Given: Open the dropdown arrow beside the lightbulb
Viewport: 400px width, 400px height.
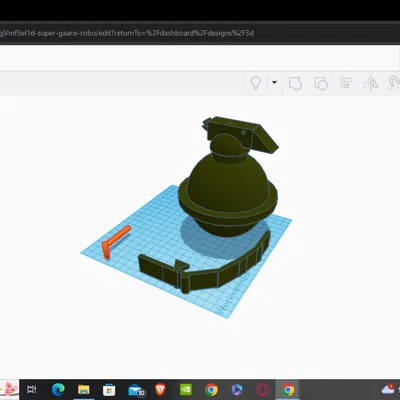Looking at the screenshot, I should coord(274,82).
